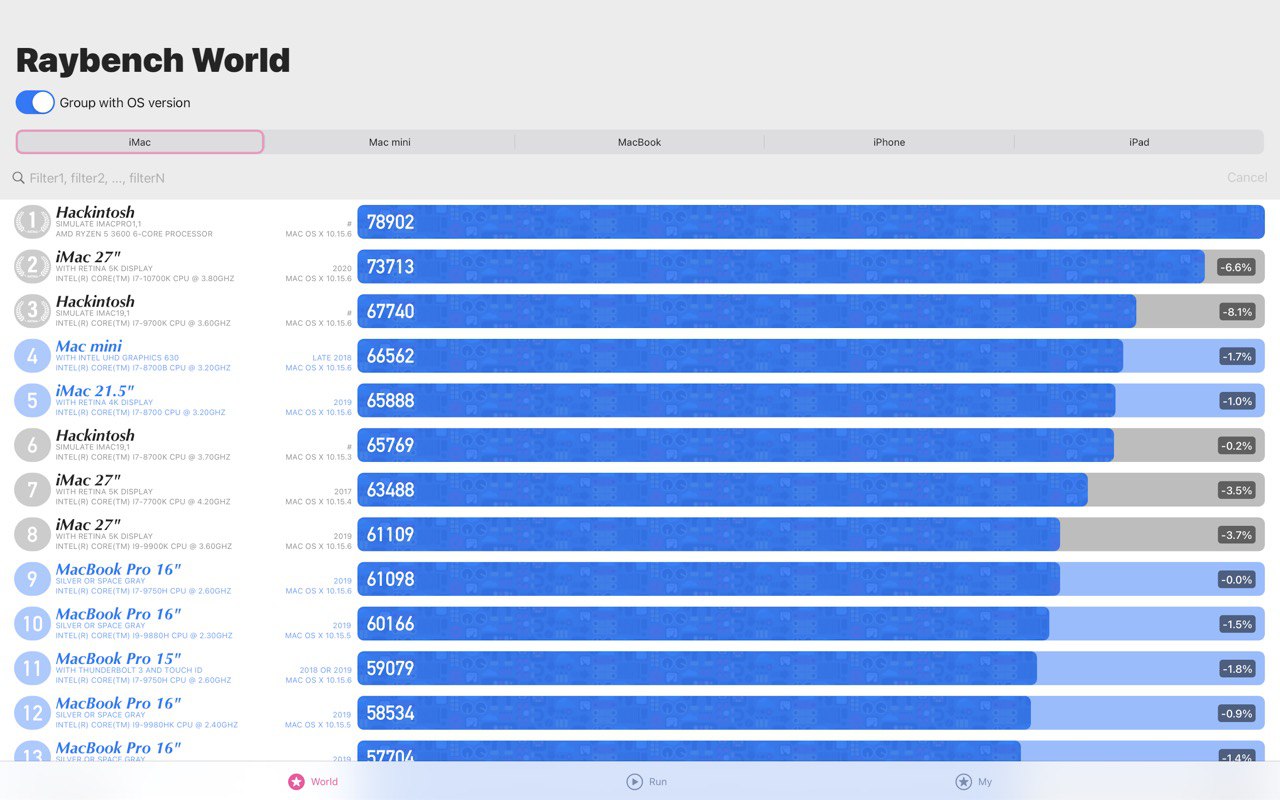1280x800 pixels.
Task: Open the i7-8700K Hackintosh entry
Action: 95,435
